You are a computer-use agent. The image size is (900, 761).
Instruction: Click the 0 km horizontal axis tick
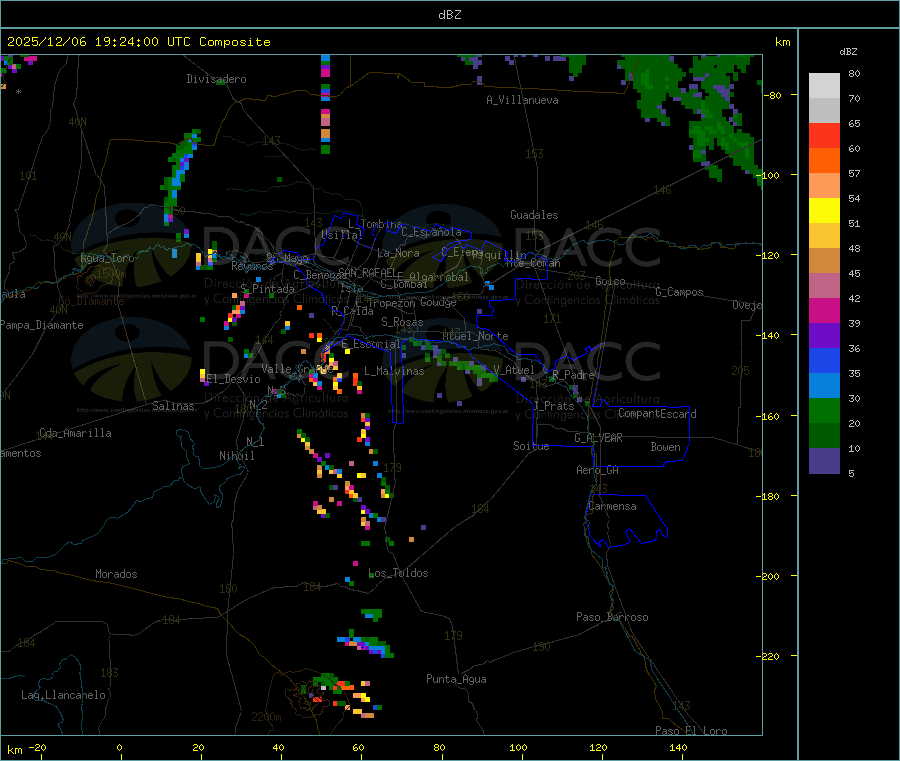[119, 747]
